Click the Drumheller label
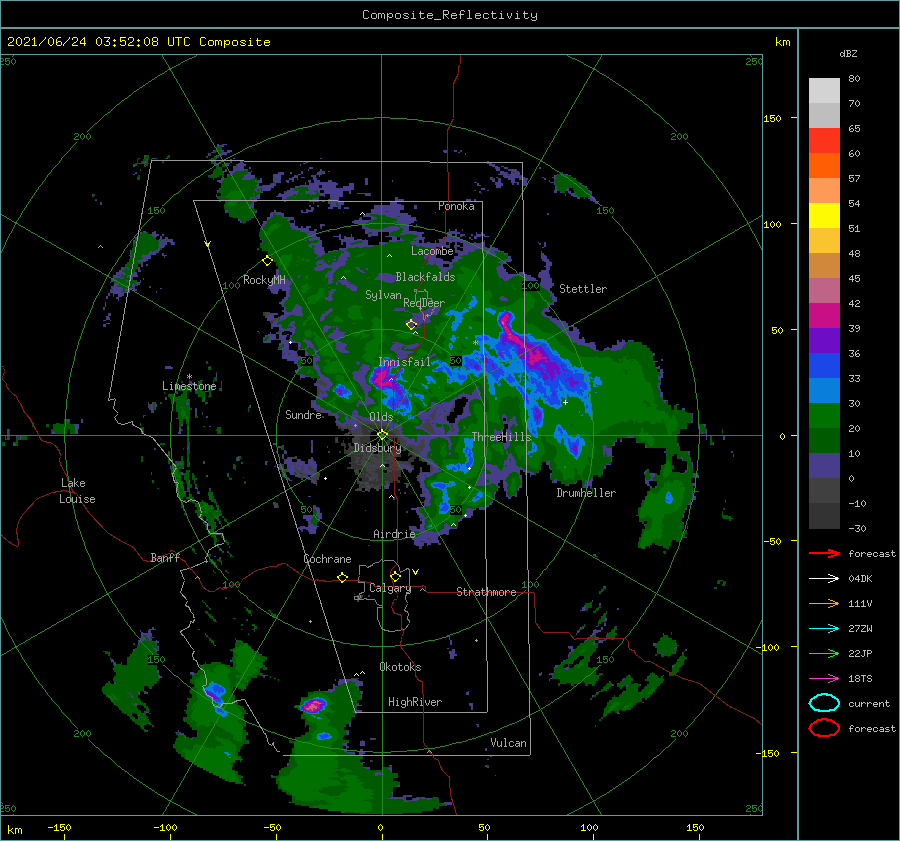Screen dimensions: 900x841 [586, 493]
